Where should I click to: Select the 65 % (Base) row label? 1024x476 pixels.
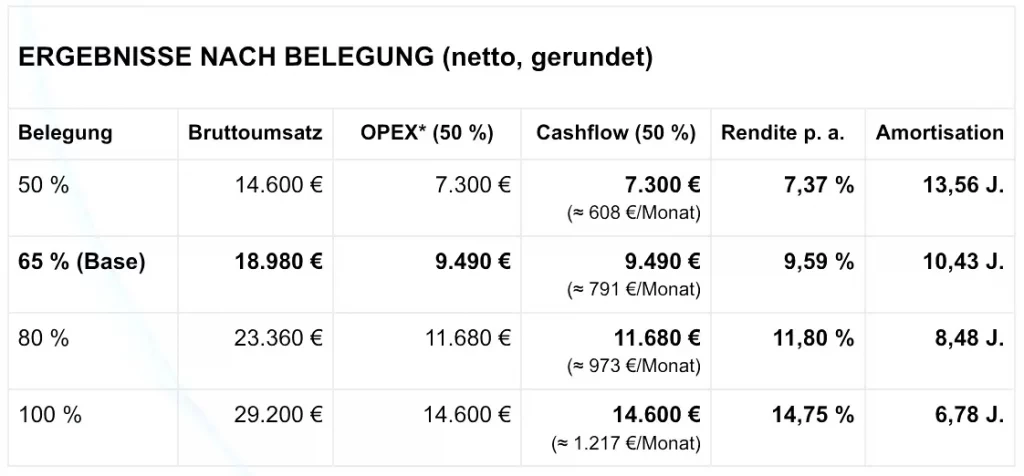[x=82, y=262]
